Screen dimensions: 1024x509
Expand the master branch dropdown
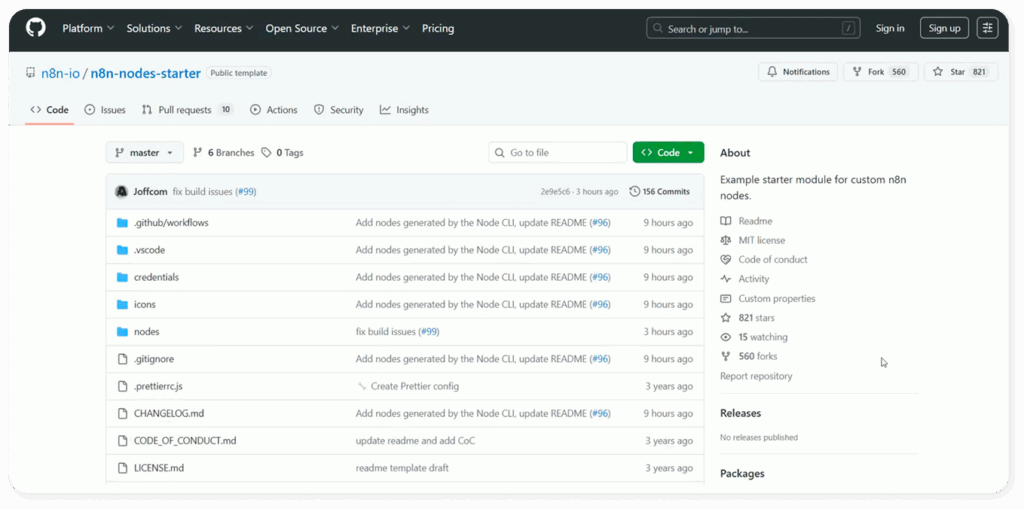coord(144,153)
